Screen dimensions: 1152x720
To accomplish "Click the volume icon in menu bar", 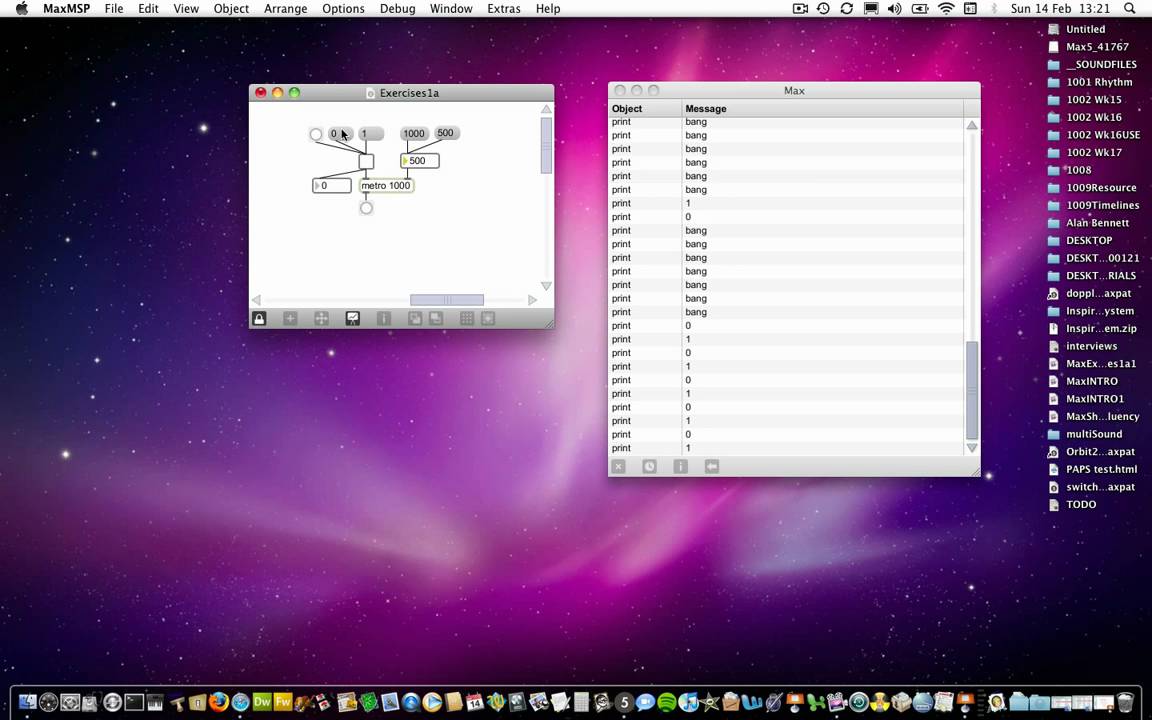I will tap(894, 9).
